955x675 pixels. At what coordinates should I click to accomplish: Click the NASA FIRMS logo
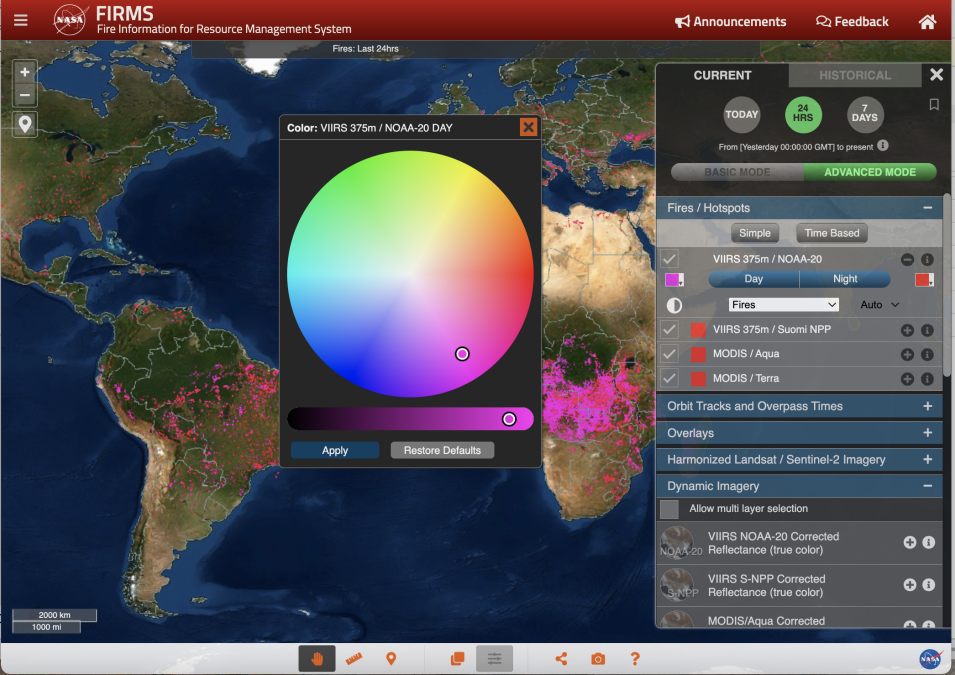pyautogui.click(x=69, y=19)
